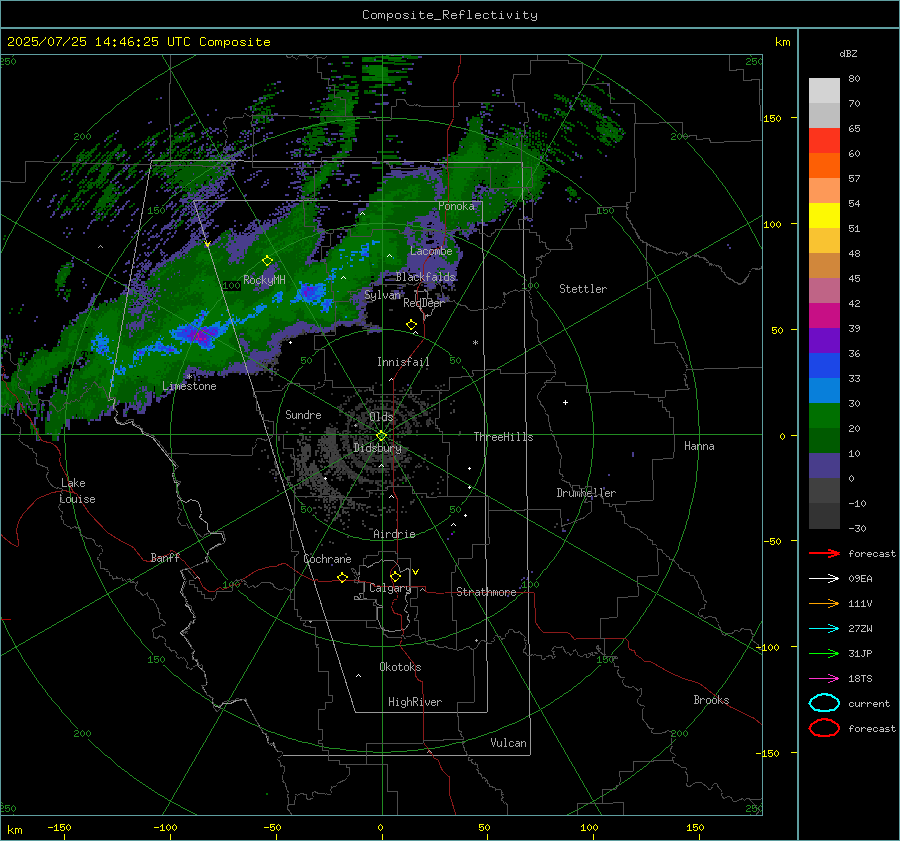Click the Stettler city label
Viewport: 900px width, 841px height.
(583, 289)
